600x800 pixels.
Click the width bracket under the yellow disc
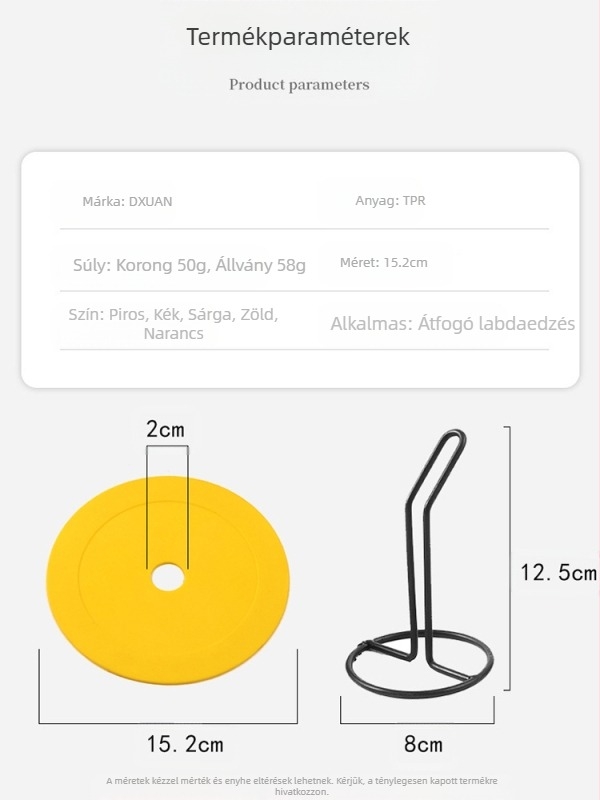coord(168,721)
